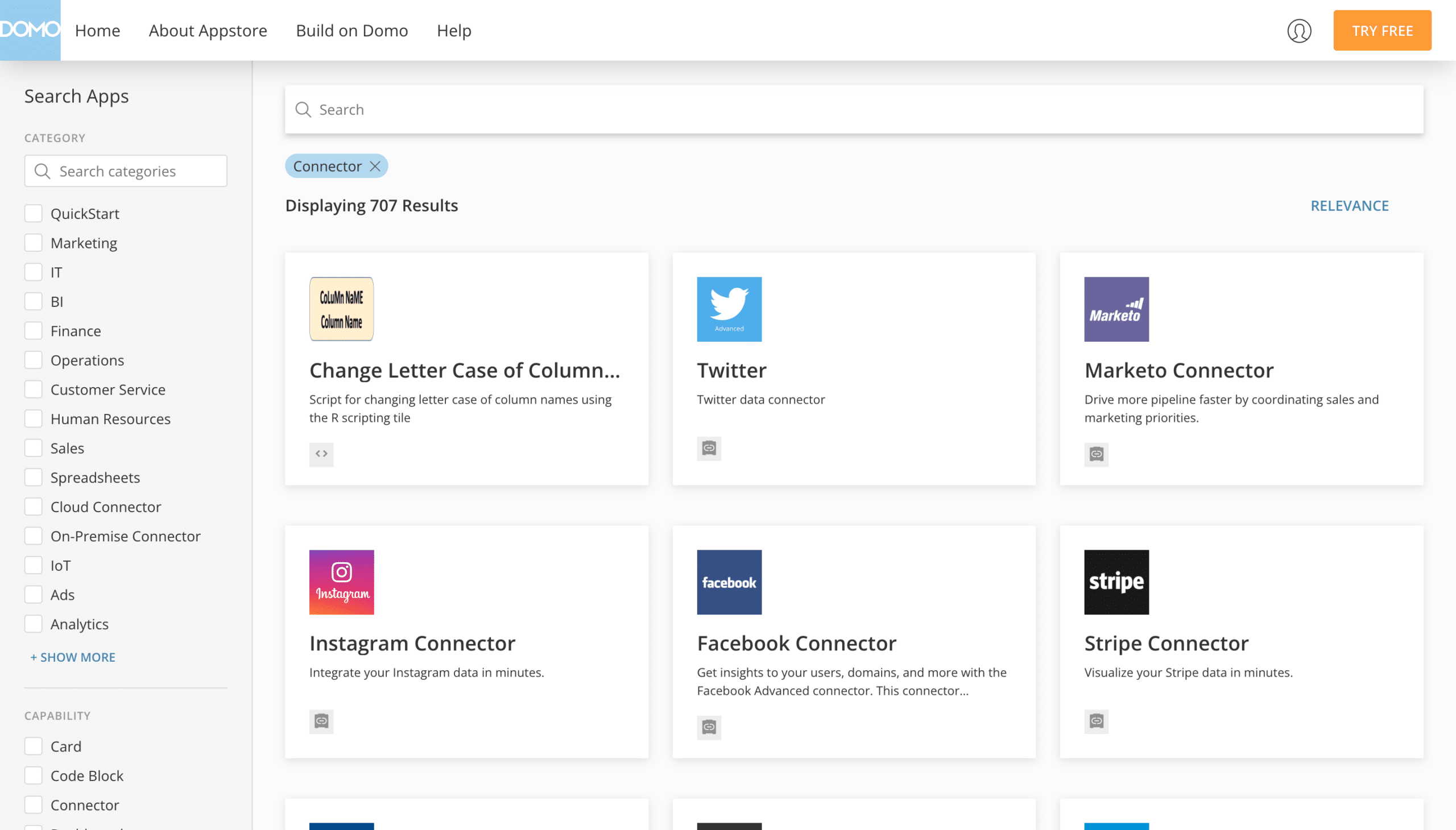
Task: Remove the Connector filter chip
Action: (375, 166)
